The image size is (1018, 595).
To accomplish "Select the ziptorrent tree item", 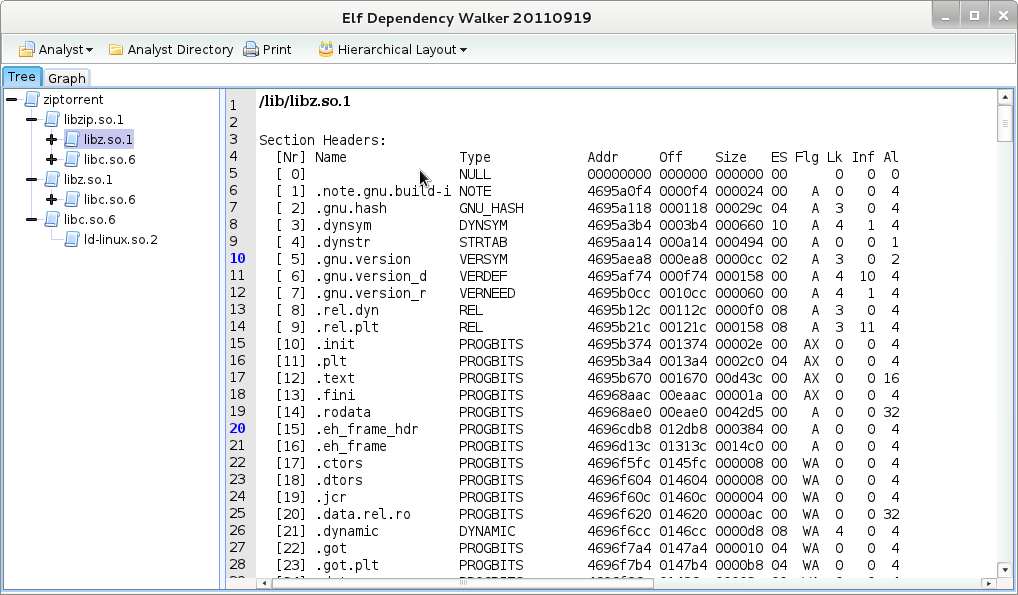I will (73, 99).
